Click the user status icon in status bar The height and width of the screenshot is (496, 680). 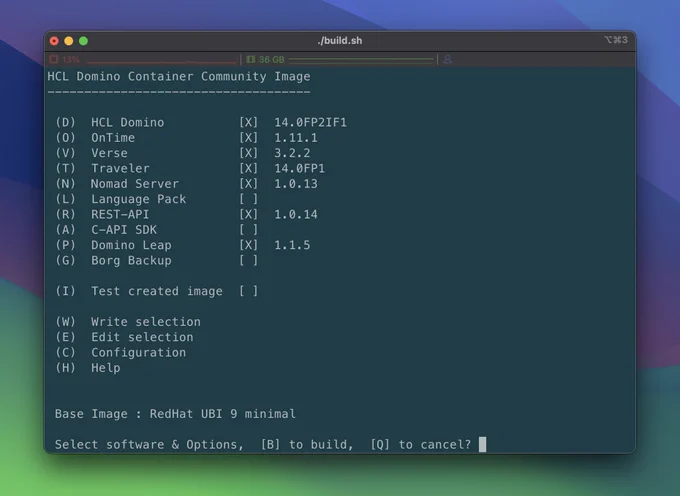tap(448, 59)
